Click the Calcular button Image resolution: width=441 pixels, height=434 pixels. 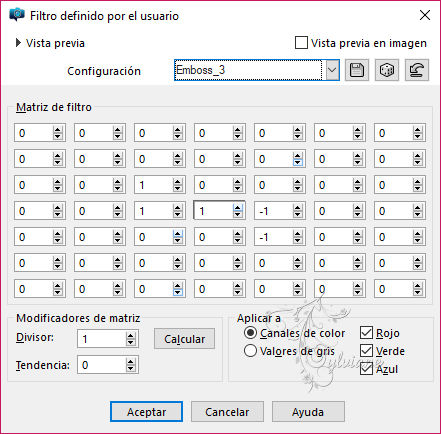184,339
